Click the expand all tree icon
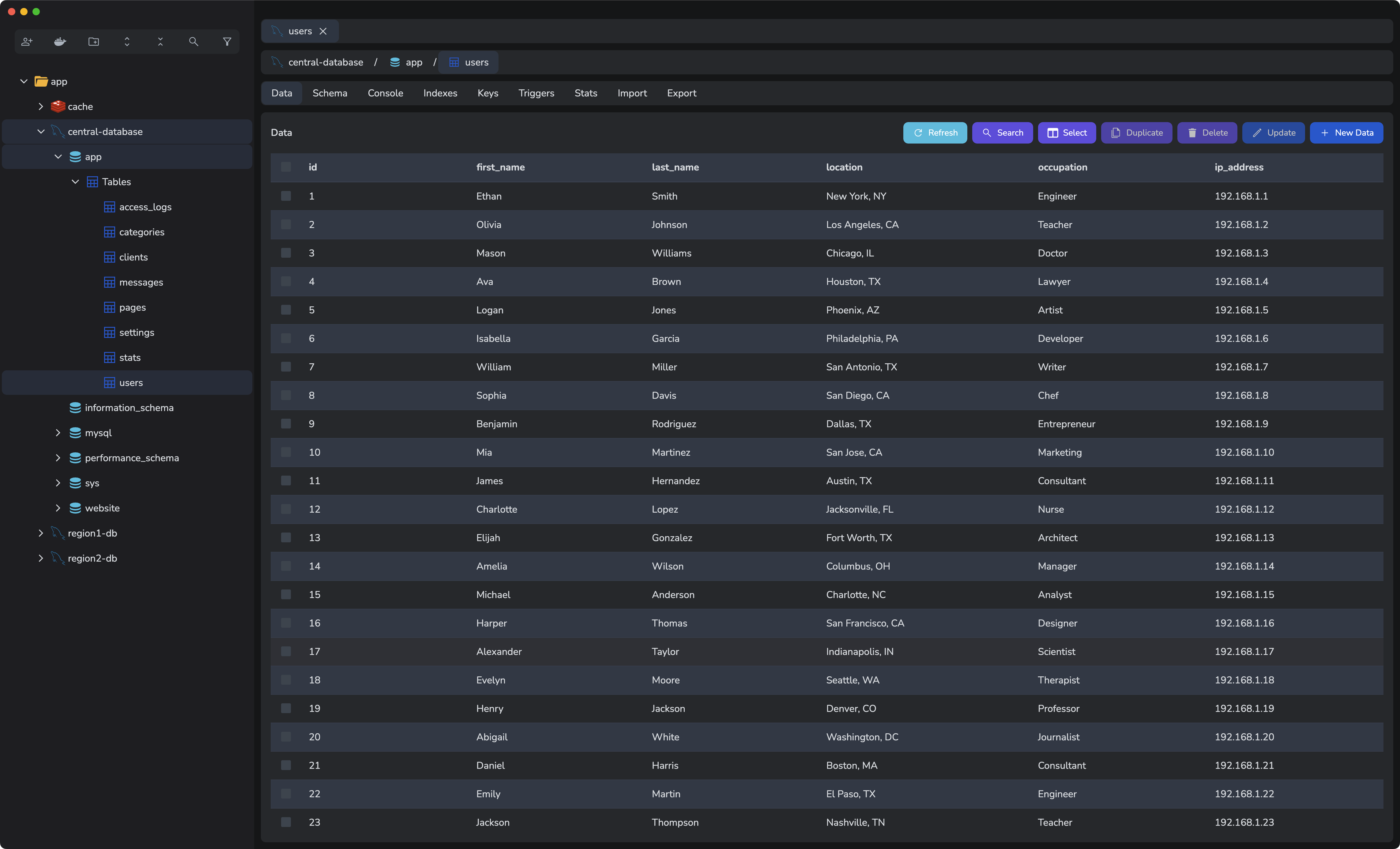The height and width of the screenshot is (849, 1400). (127, 41)
